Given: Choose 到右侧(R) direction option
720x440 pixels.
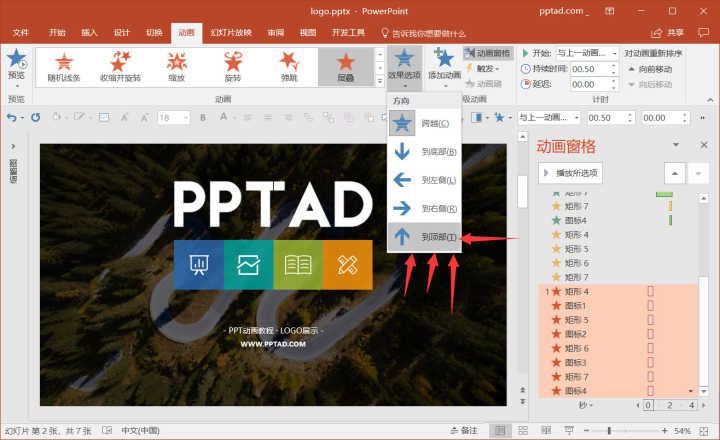Looking at the screenshot, I should click(424, 209).
